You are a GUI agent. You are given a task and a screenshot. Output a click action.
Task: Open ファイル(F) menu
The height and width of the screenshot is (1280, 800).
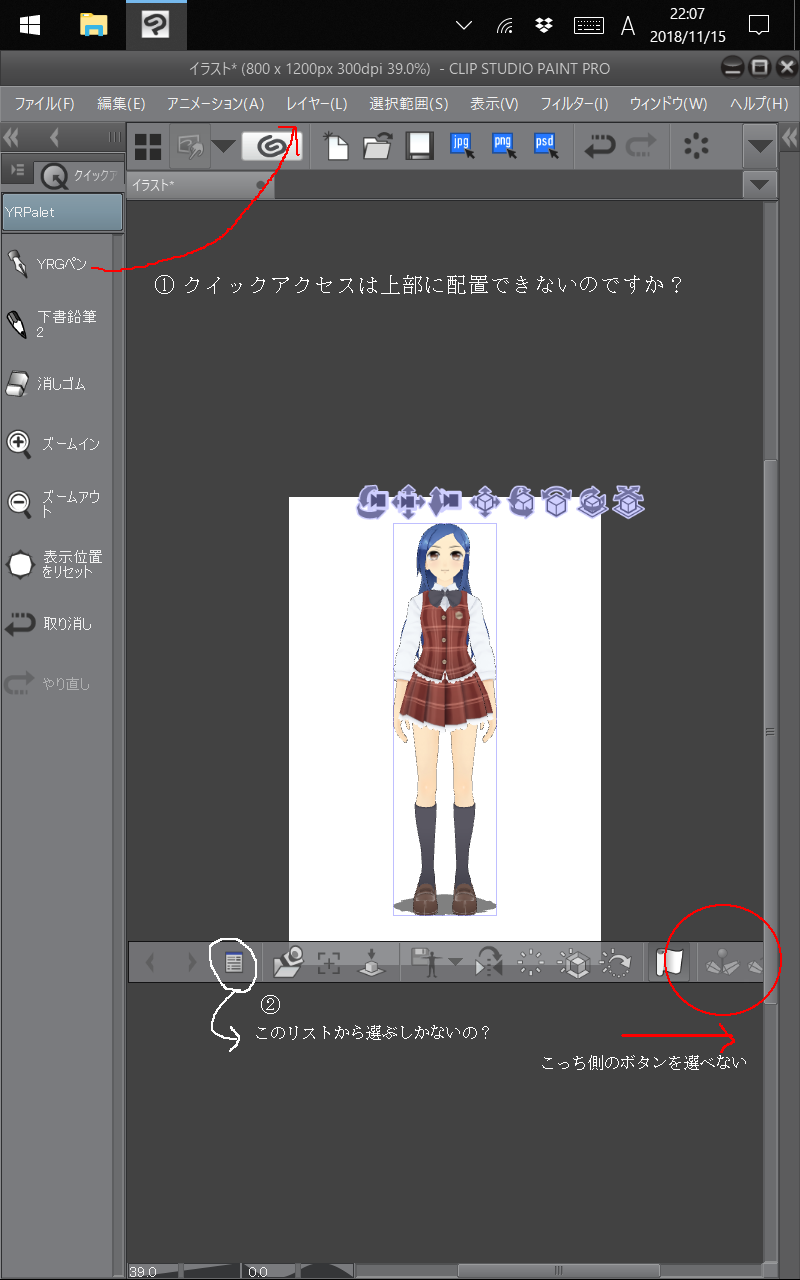coord(45,104)
